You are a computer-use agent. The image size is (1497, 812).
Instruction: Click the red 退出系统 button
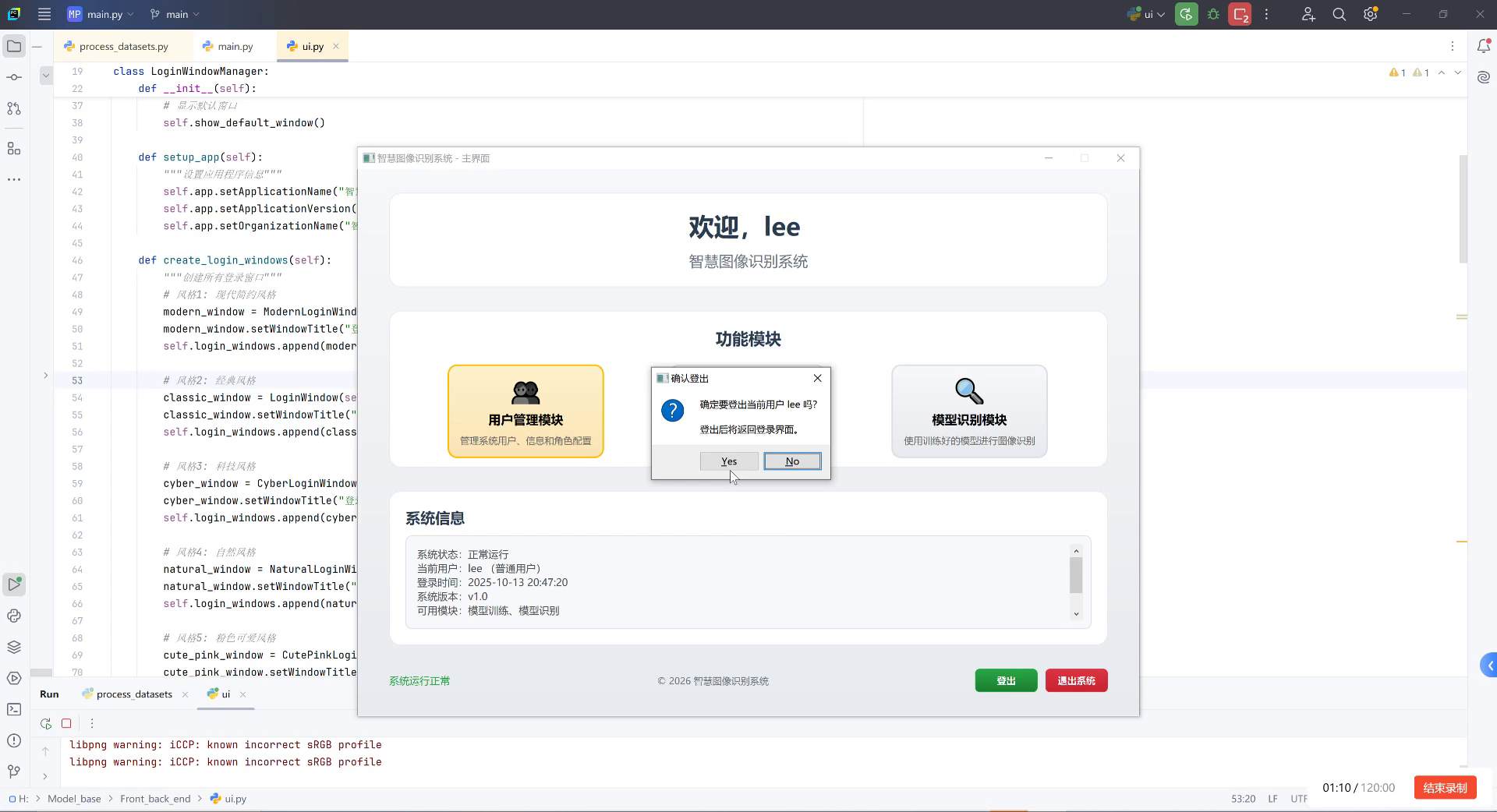(x=1076, y=680)
